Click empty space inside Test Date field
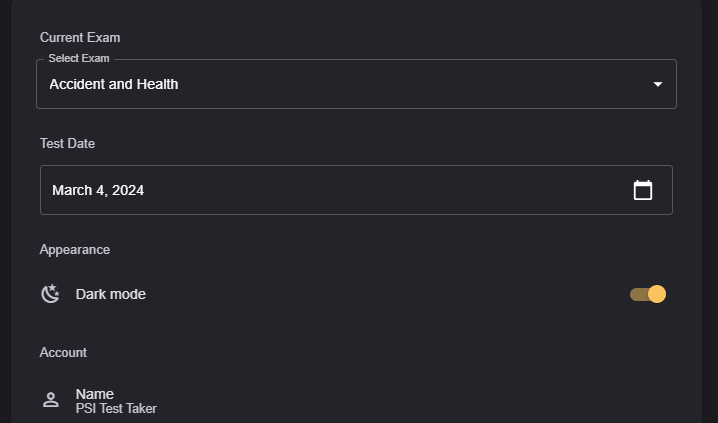This screenshot has width=718, height=423. pyautogui.click(x=380, y=190)
